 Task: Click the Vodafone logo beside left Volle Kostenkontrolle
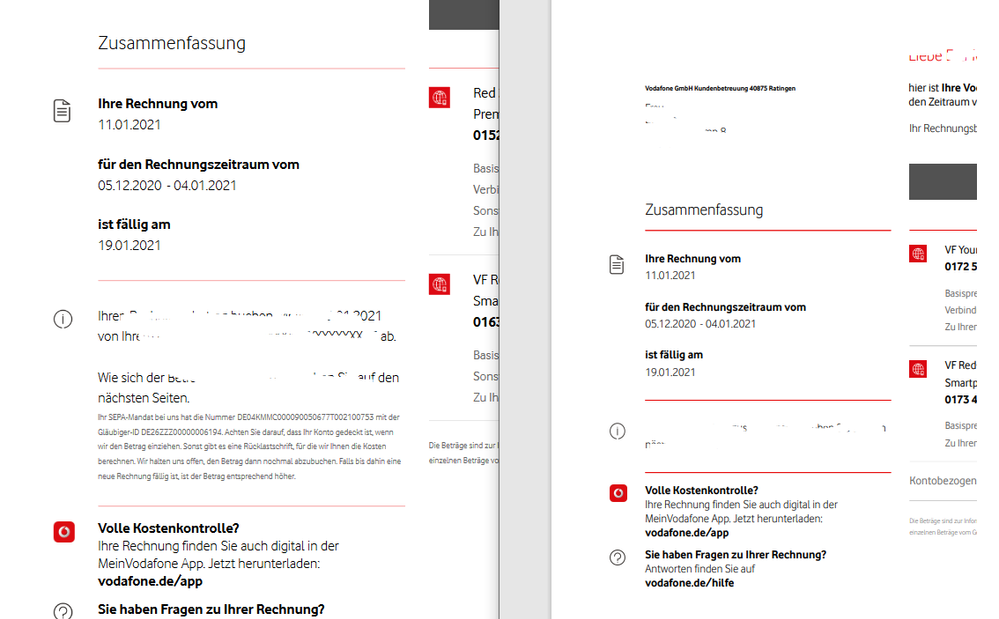(x=64, y=532)
